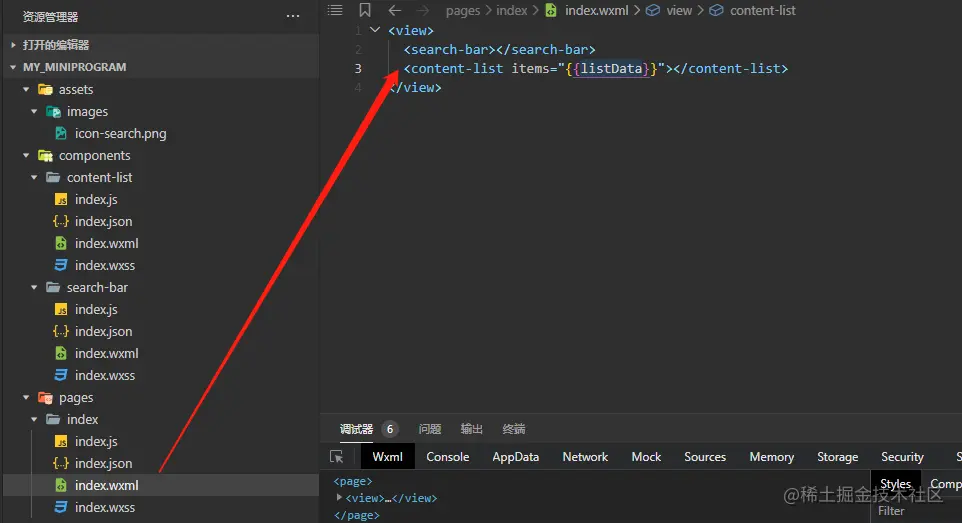This screenshot has height=523, width=962.
Task: Collapse the components folder
Action: (26, 156)
